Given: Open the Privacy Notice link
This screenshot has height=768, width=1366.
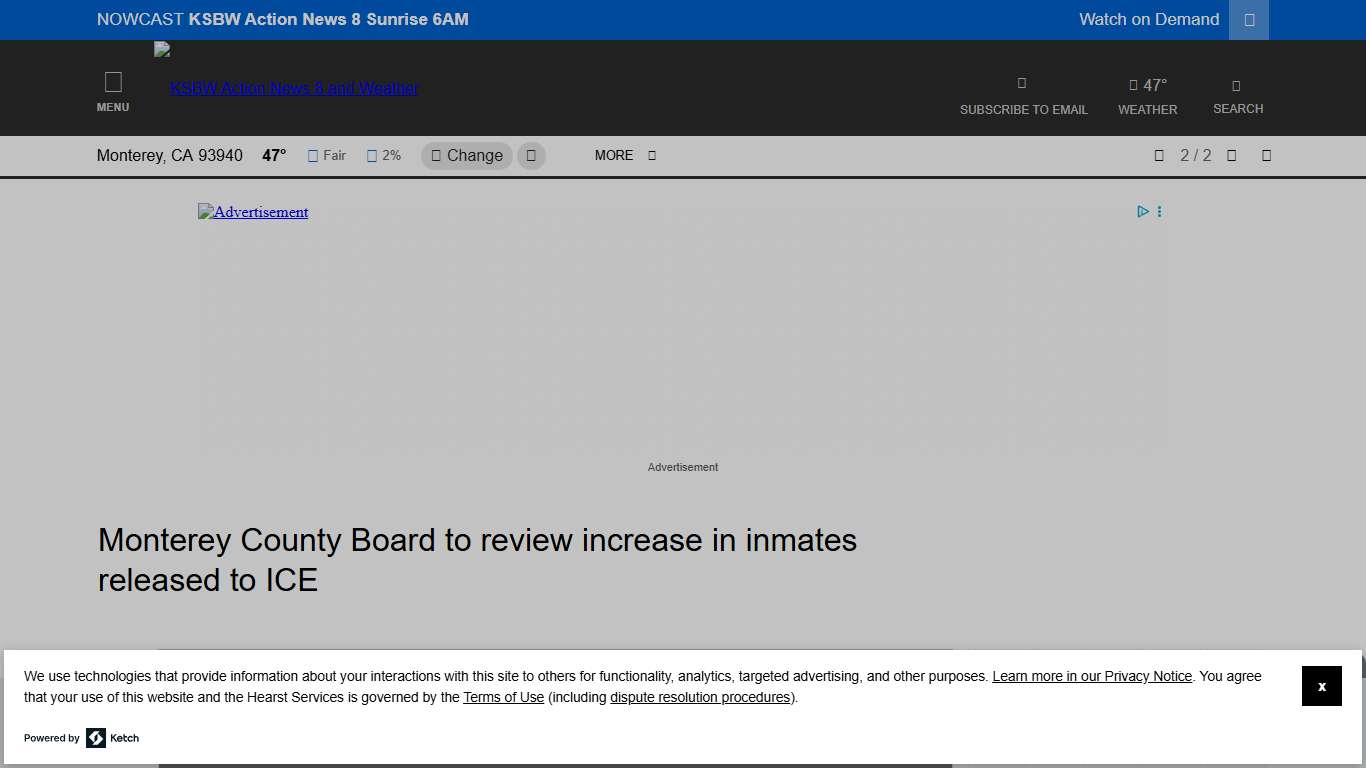Looking at the screenshot, I should click(x=1091, y=676).
